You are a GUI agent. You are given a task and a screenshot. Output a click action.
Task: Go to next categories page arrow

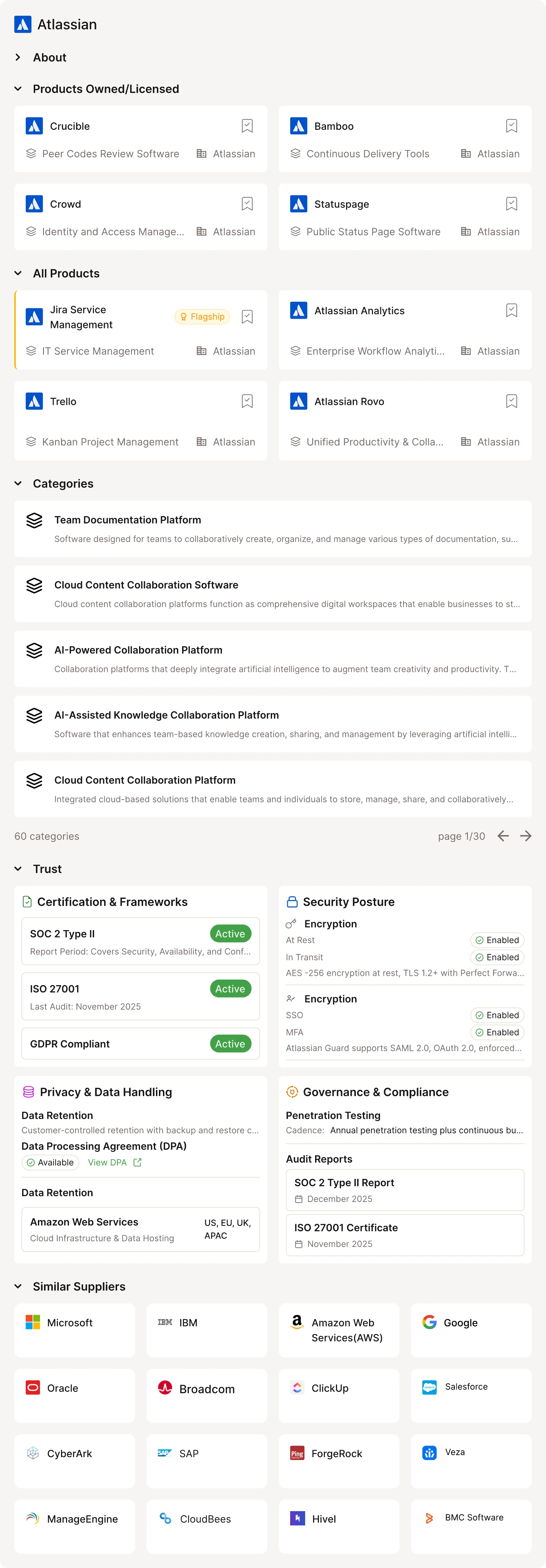(x=526, y=836)
